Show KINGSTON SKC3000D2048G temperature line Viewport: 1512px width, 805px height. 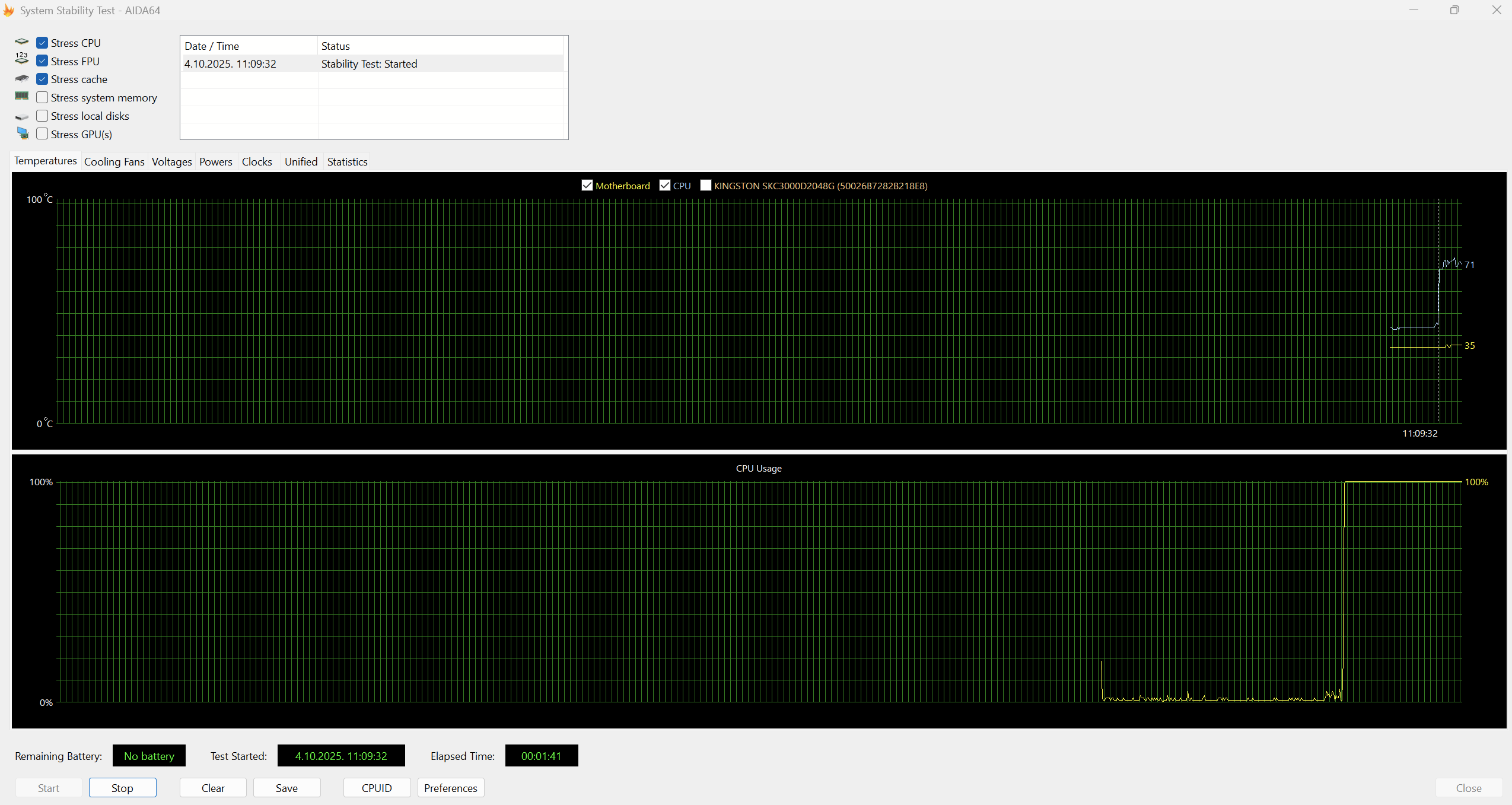[x=705, y=186]
